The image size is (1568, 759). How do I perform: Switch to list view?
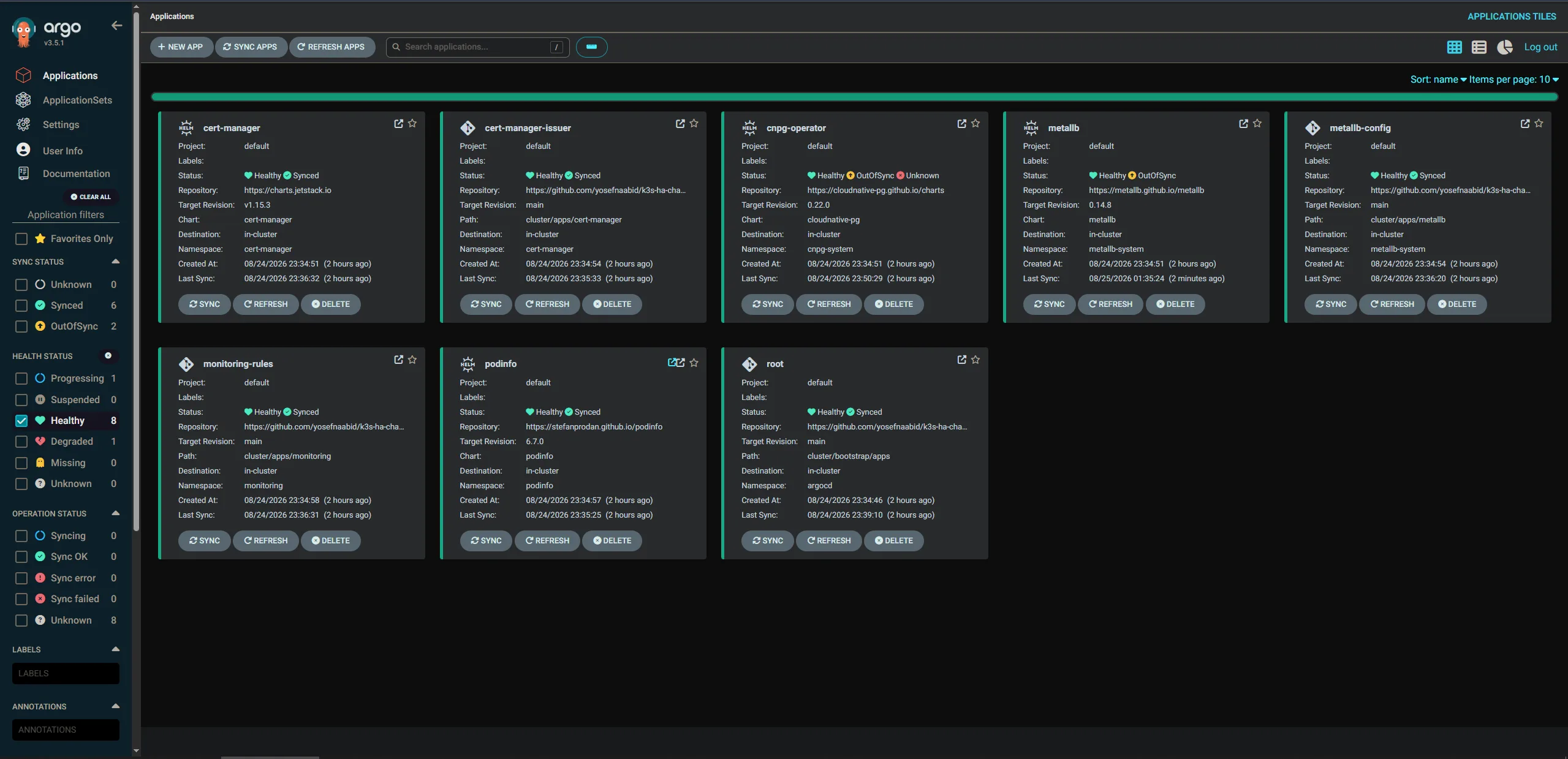[1479, 47]
